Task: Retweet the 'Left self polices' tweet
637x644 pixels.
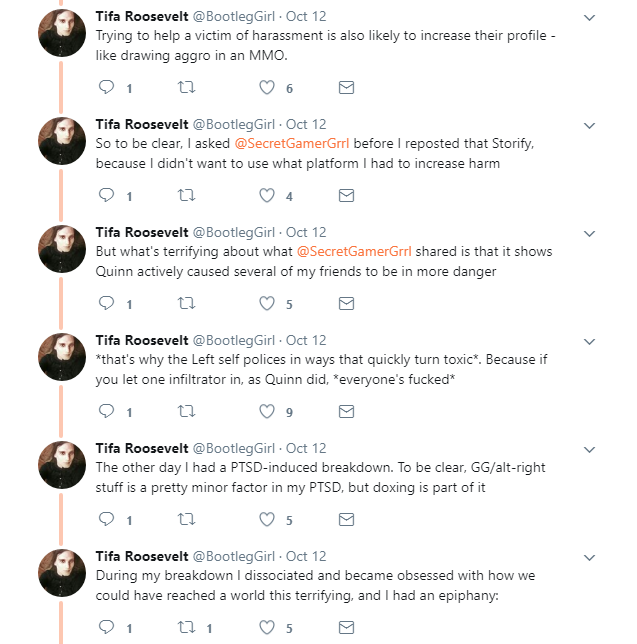Action: [186, 412]
